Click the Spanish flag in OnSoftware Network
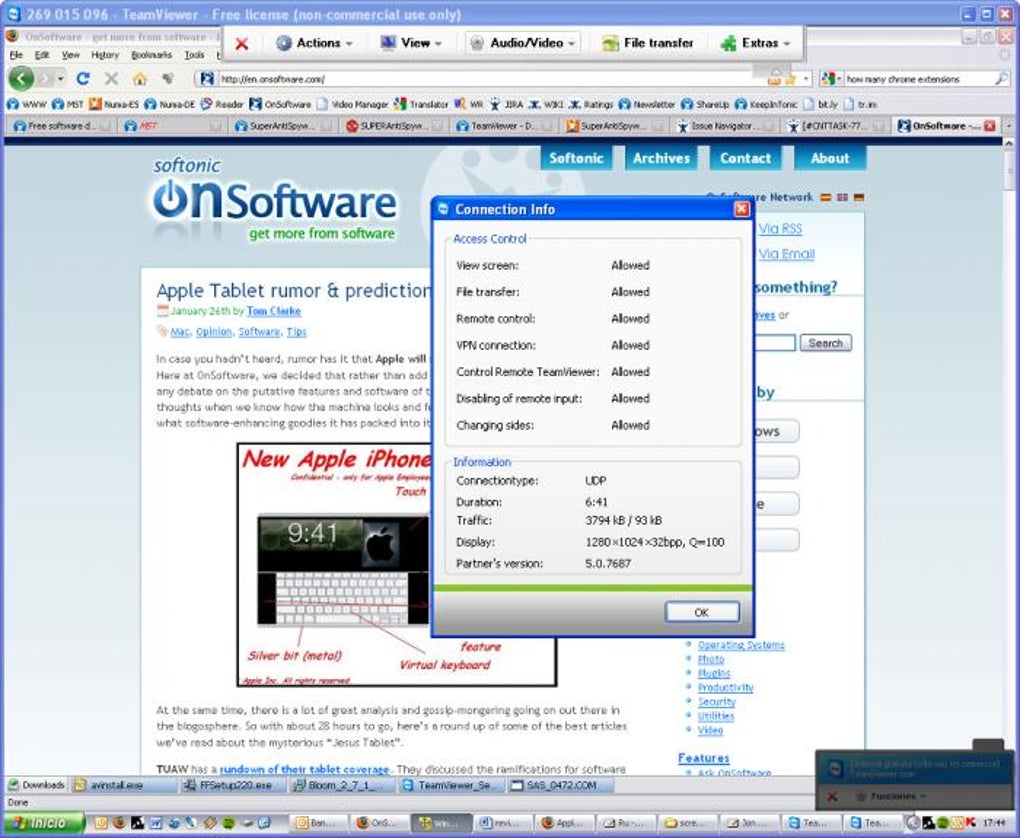 pos(825,197)
